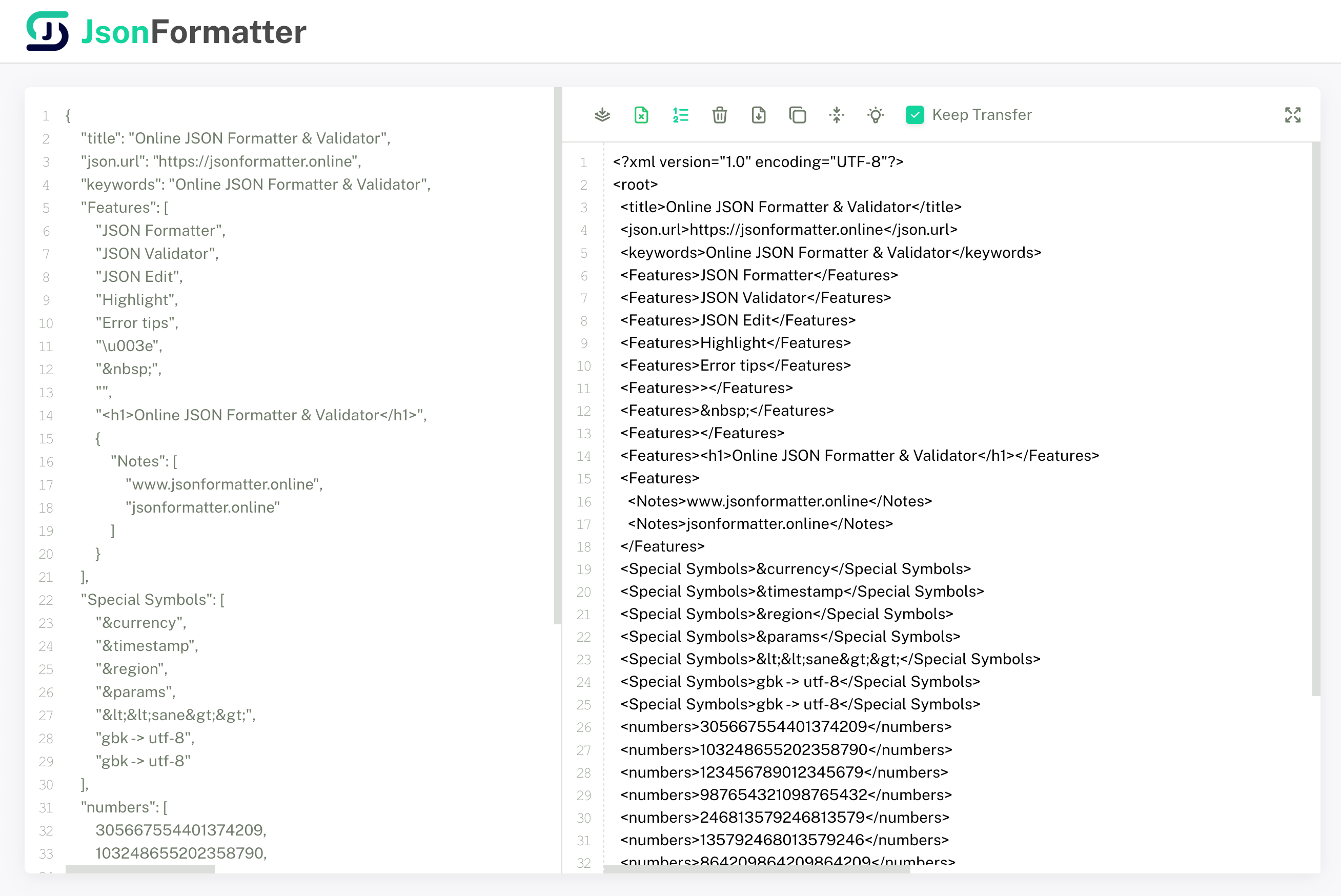1341x896 pixels.
Task: Click the "numbers": [ line in JSON
Action: point(124,807)
